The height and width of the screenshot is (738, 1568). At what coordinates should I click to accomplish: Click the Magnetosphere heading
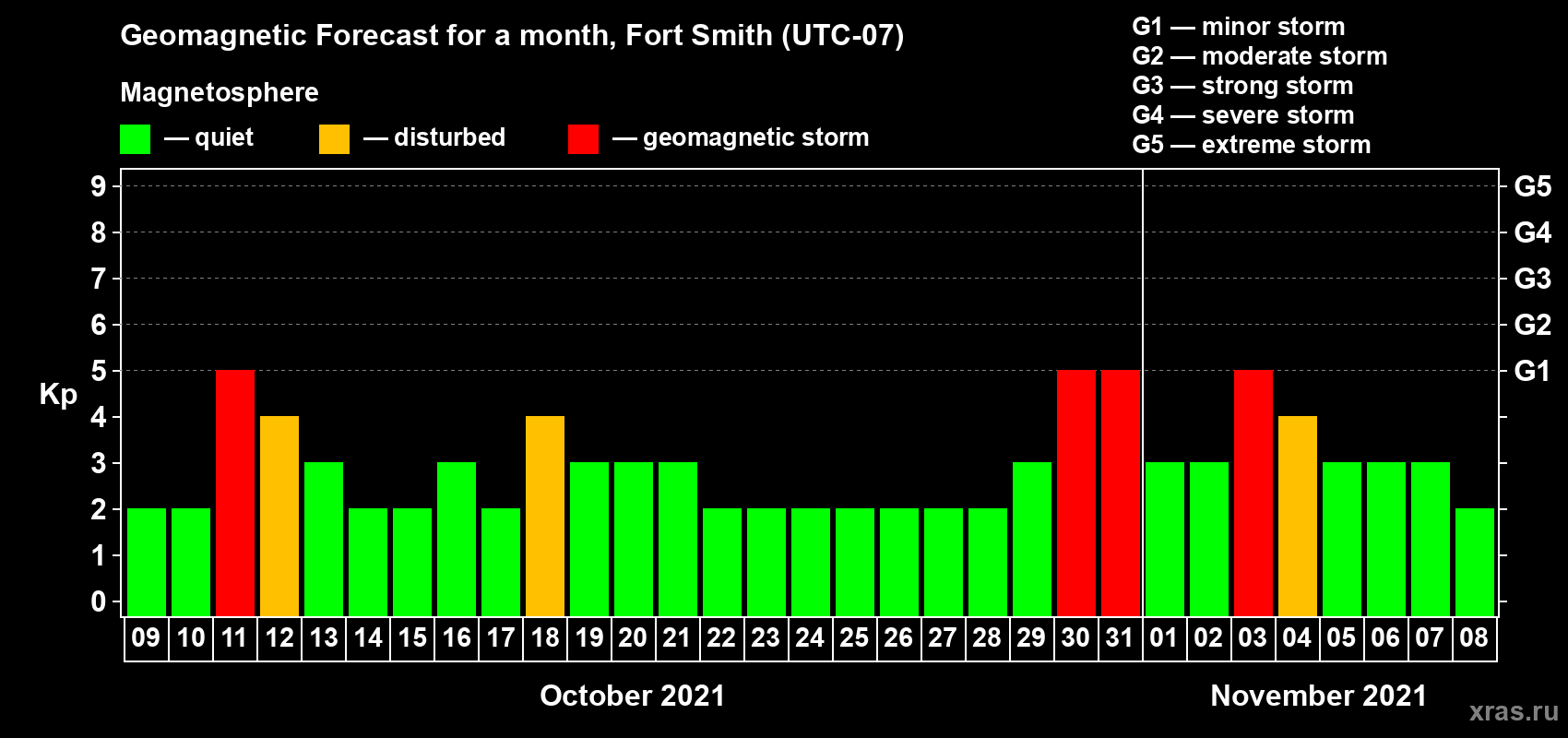click(x=220, y=93)
